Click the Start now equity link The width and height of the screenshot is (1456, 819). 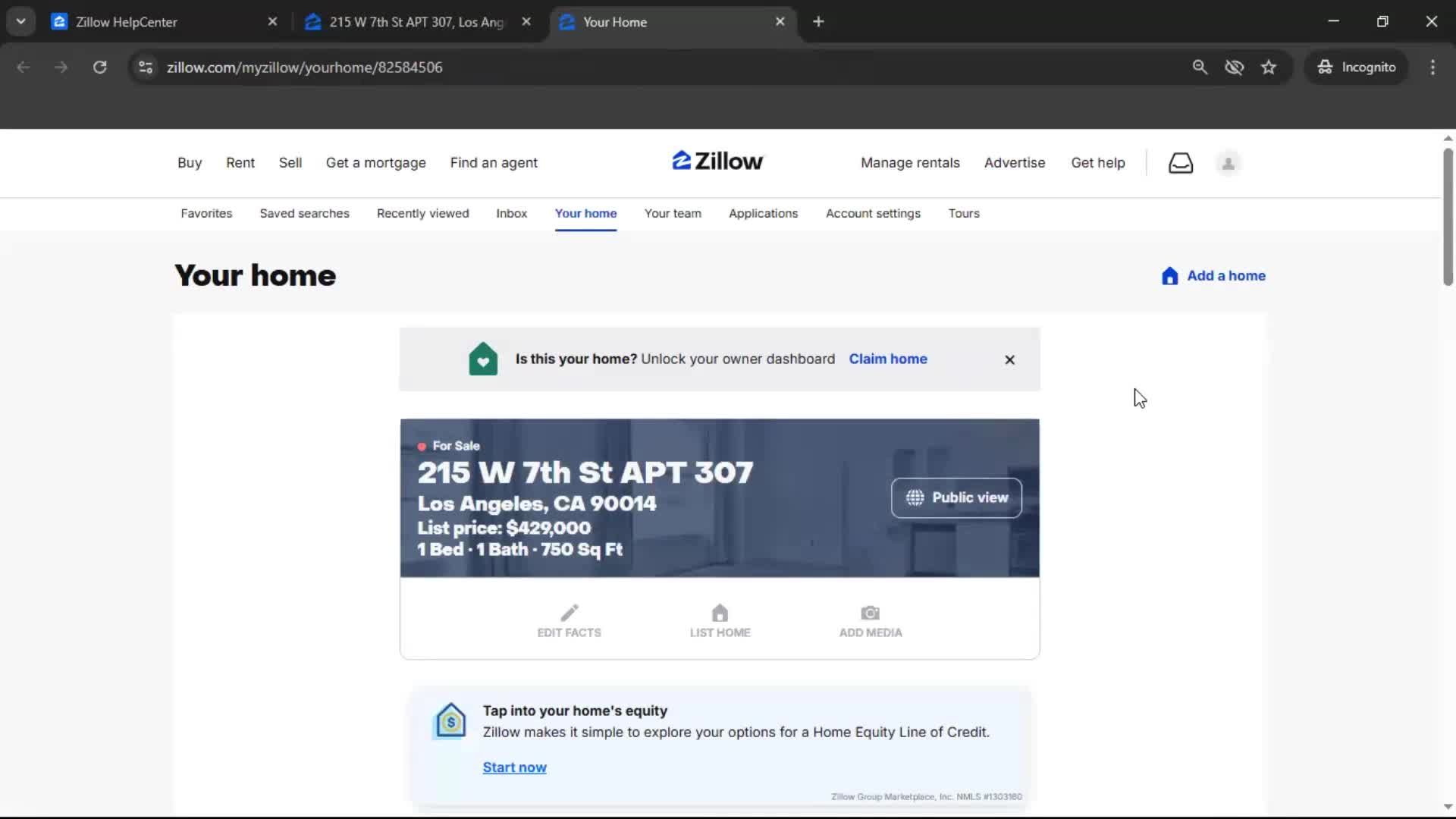[514, 767]
